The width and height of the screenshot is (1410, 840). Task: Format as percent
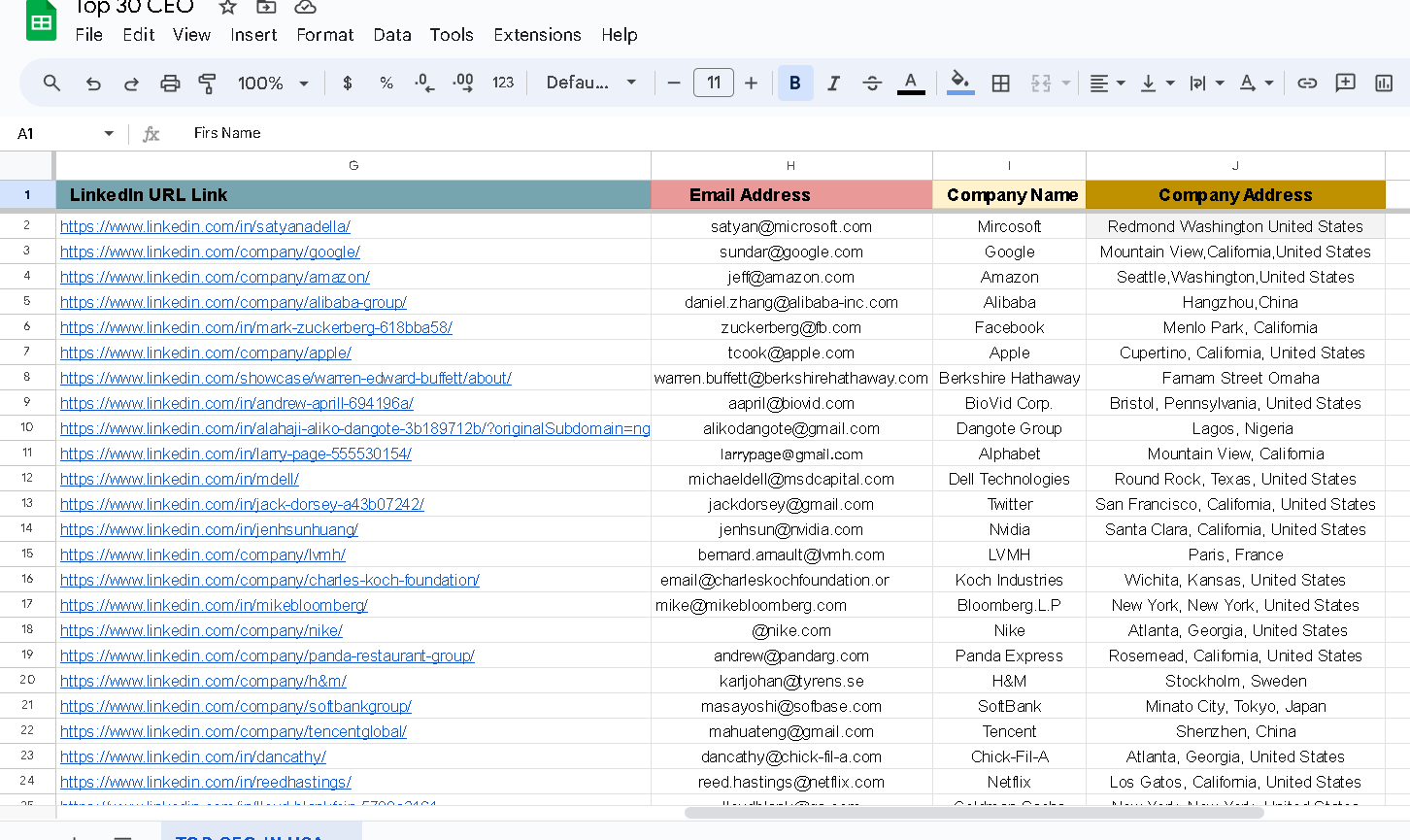point(386,84)
